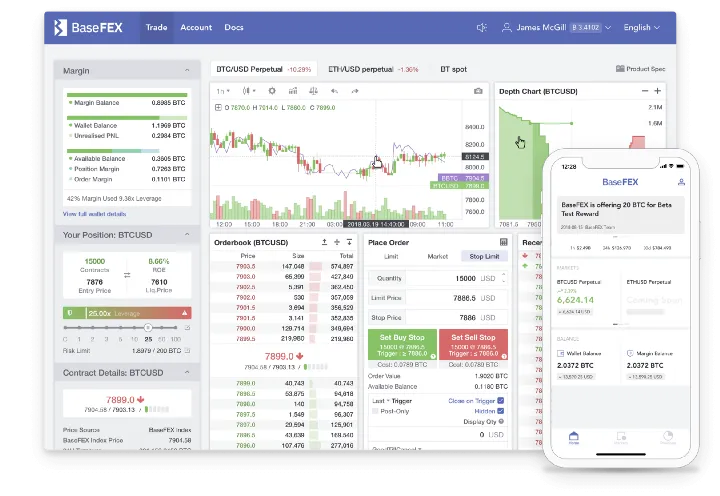
Task: Click the Limit Price input field
Action: point(438,298)
